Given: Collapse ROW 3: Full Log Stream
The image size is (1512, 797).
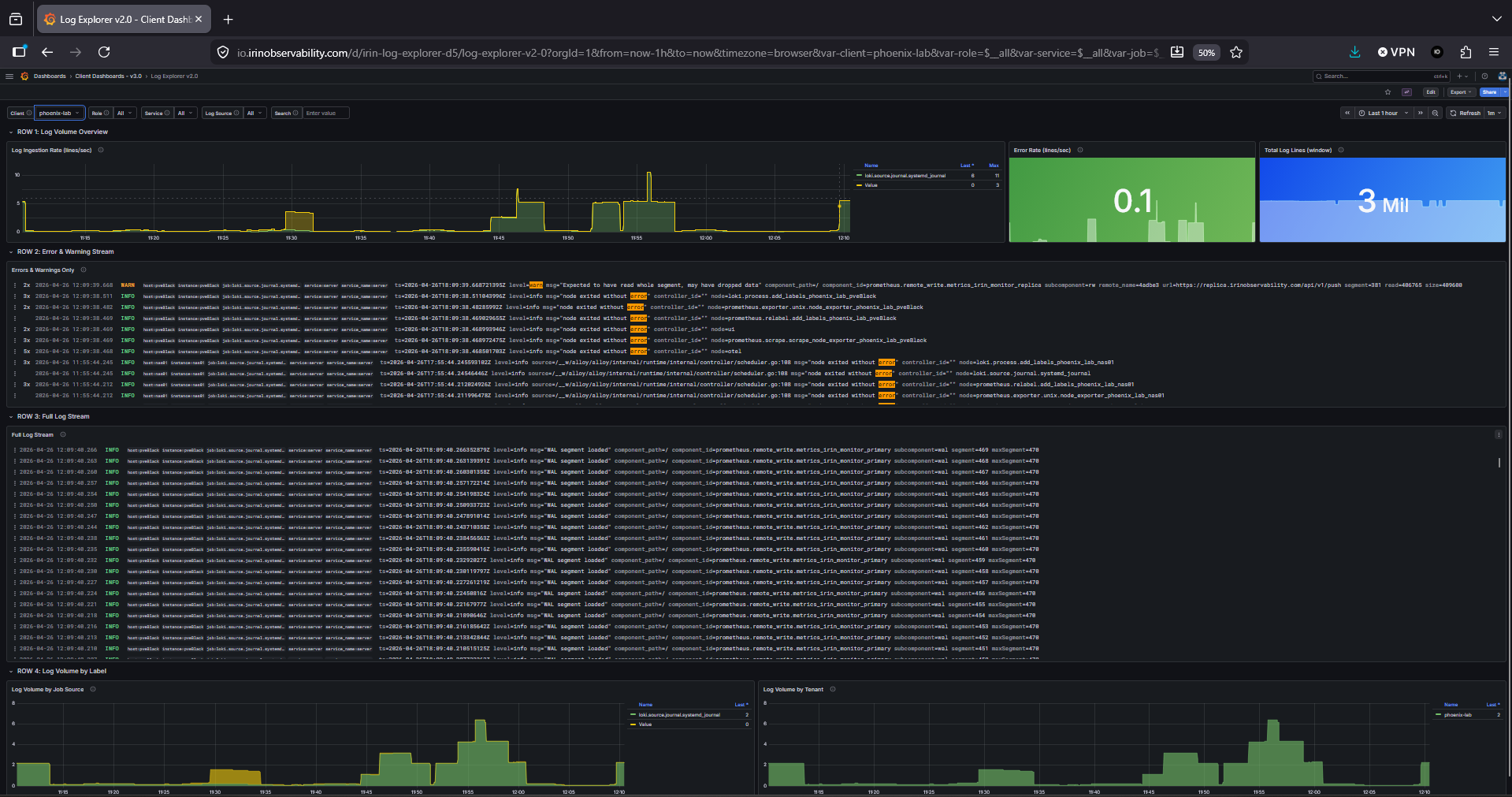Looking at the screenshot, I should [x=54, y=416].
